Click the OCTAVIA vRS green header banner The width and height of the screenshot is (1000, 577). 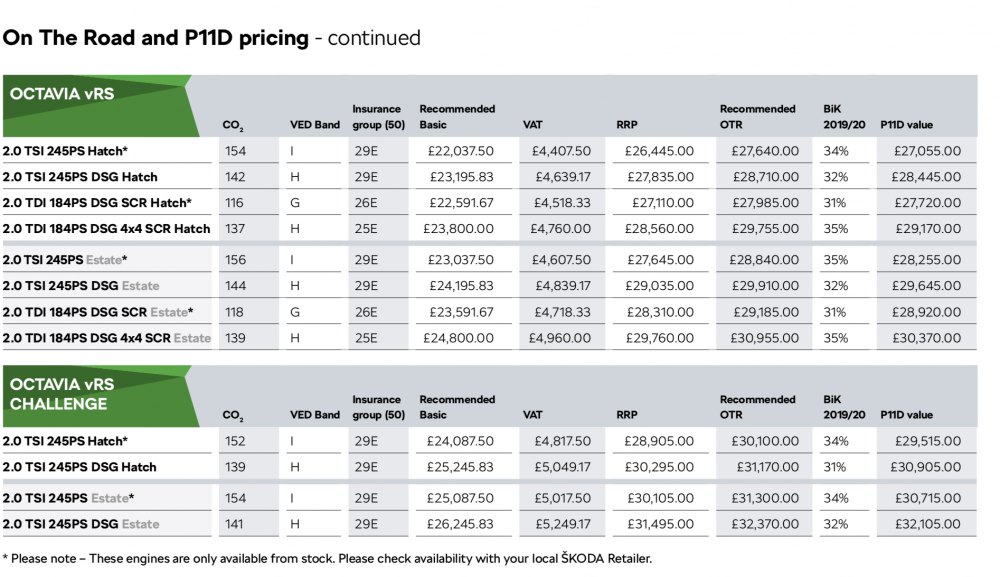tap(99, 106)
